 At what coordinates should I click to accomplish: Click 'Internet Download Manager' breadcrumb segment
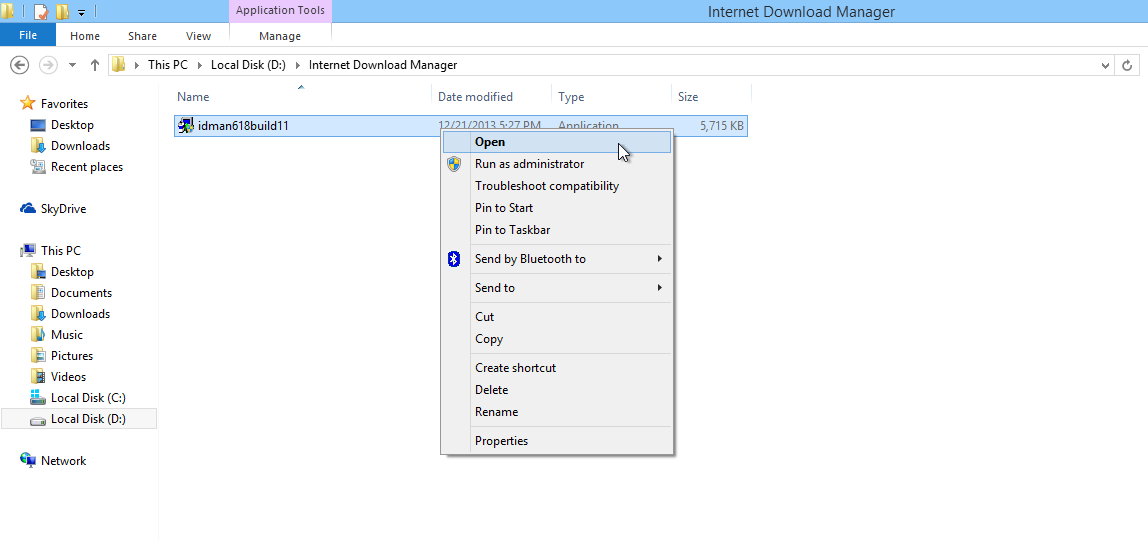[383, 65]
